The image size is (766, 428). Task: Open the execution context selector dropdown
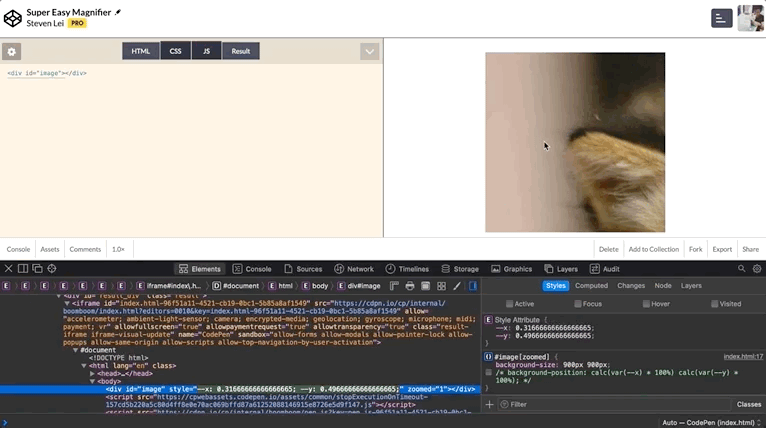pos(711,423)
